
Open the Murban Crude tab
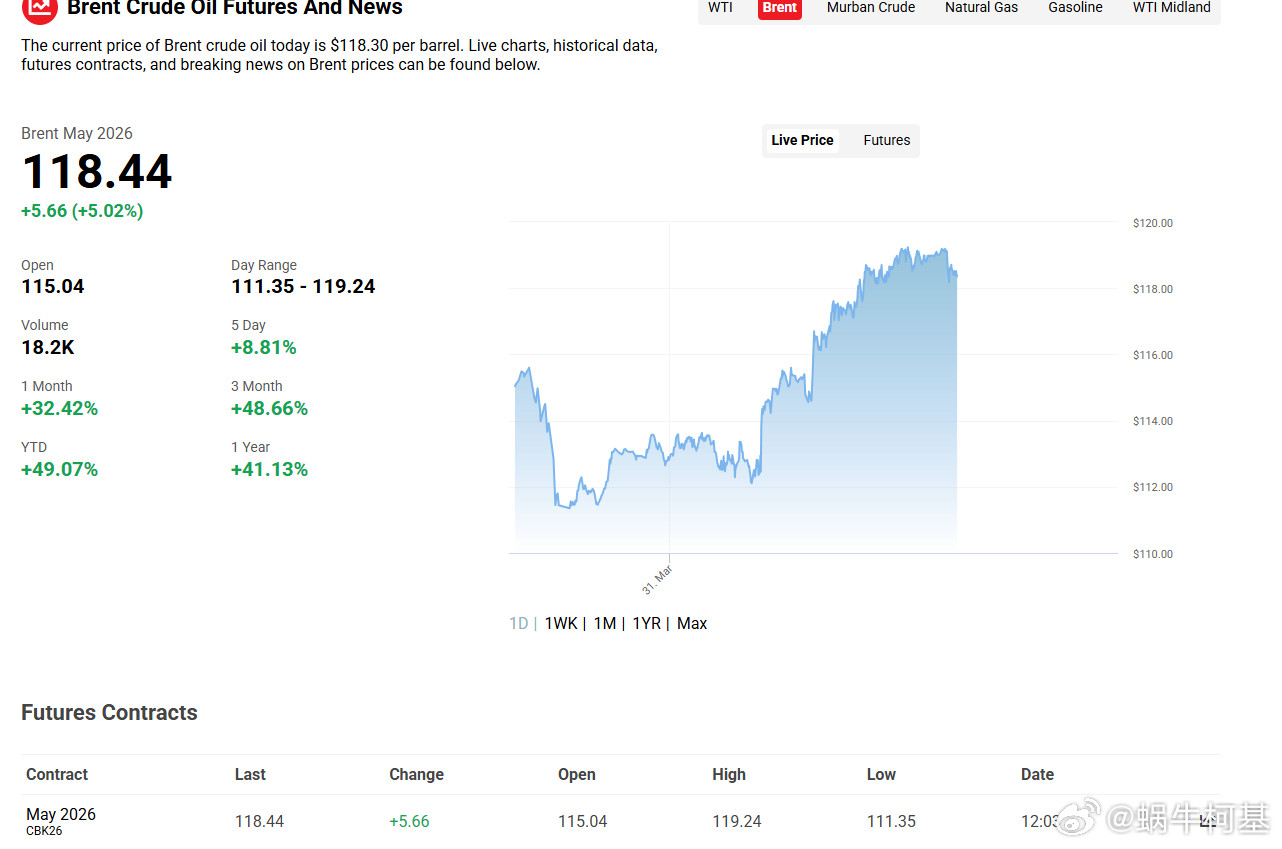(870, 8)
